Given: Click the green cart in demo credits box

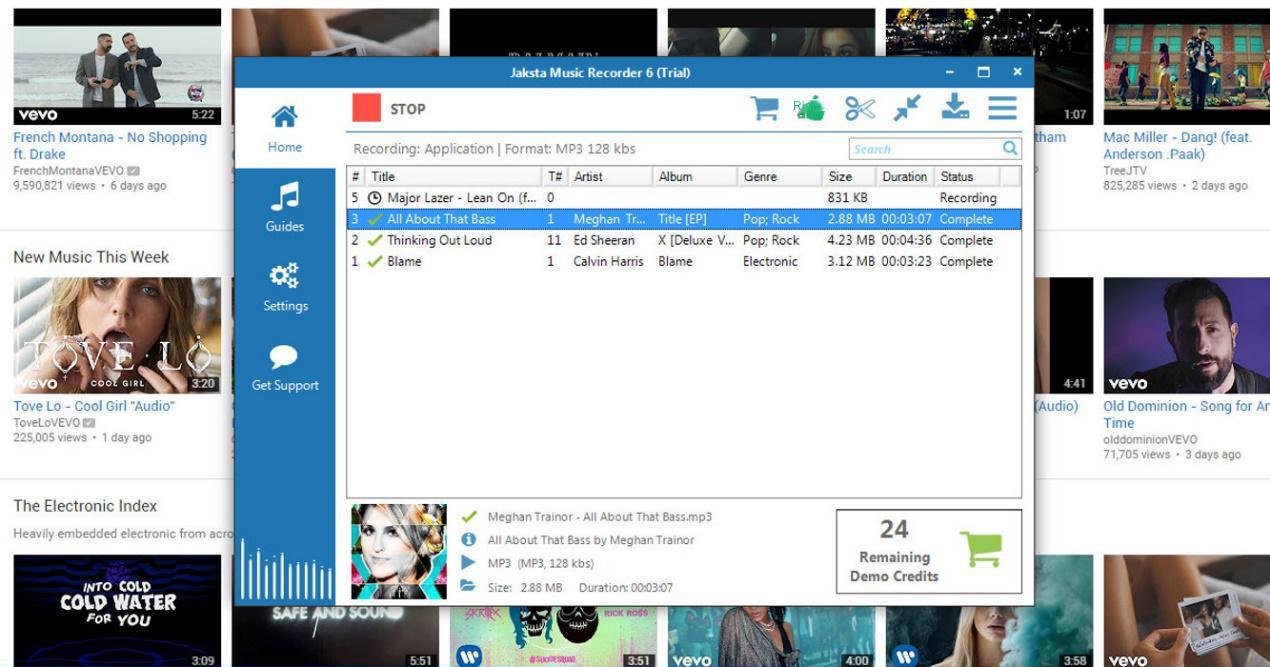Looking at the screenshot, I should click(x=981, y=549).
